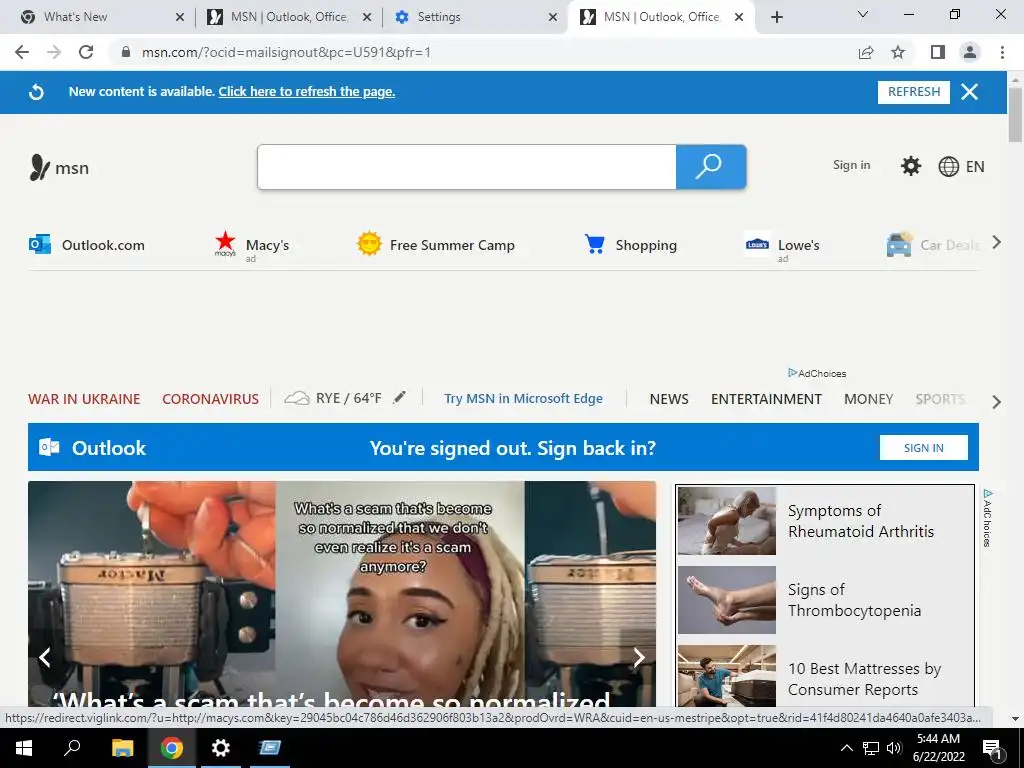
Task: Open the Settings gear in the taskbar
Action: (x=221, y=748)
